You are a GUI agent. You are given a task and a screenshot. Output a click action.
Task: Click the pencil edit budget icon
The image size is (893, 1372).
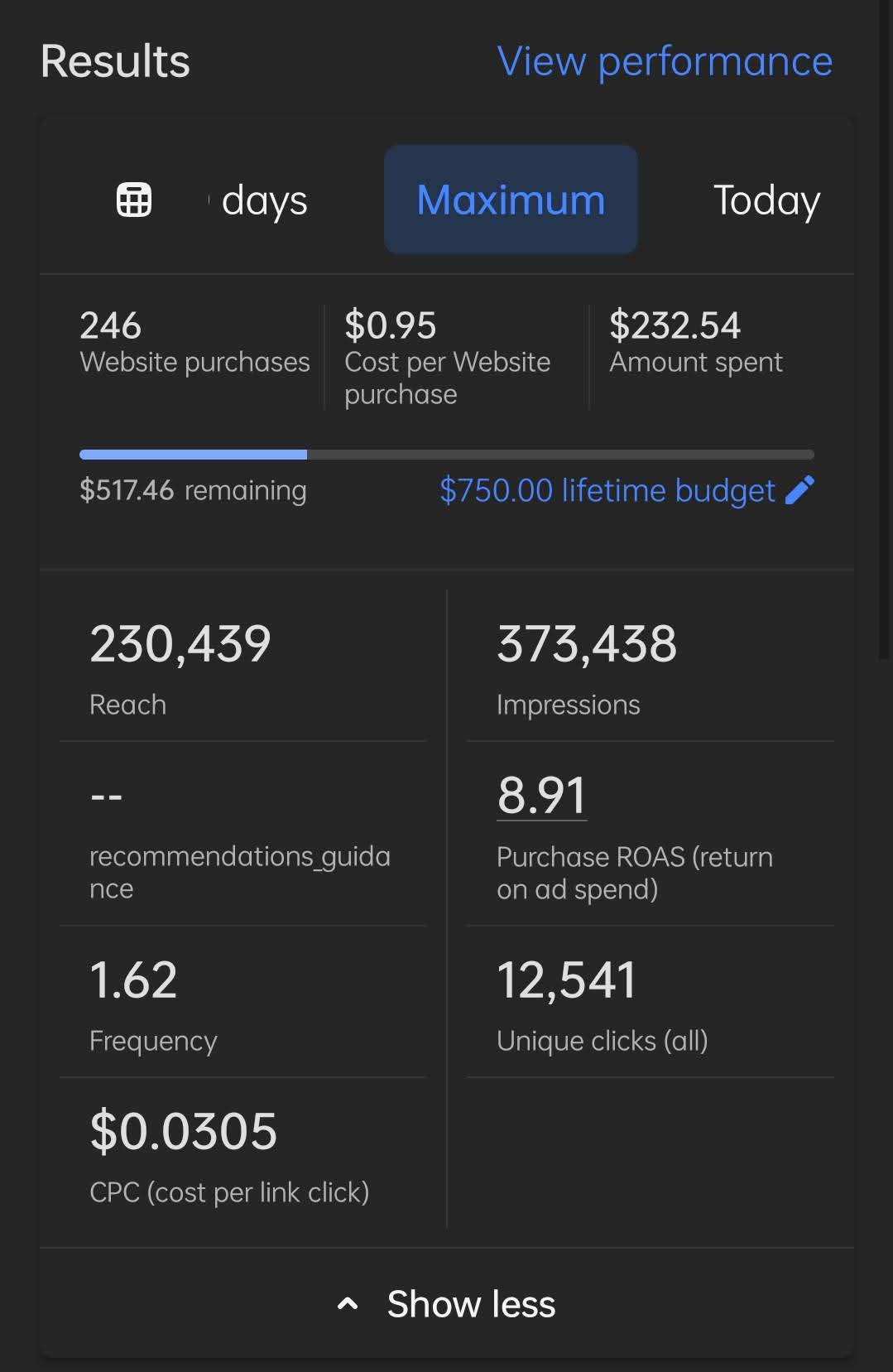pos(799,490)
